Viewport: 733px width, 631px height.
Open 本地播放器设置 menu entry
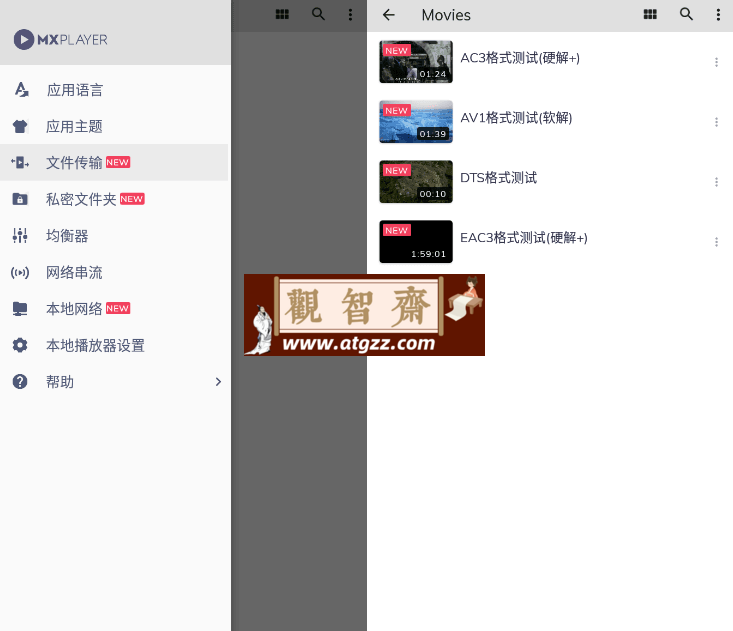[114, 345]
